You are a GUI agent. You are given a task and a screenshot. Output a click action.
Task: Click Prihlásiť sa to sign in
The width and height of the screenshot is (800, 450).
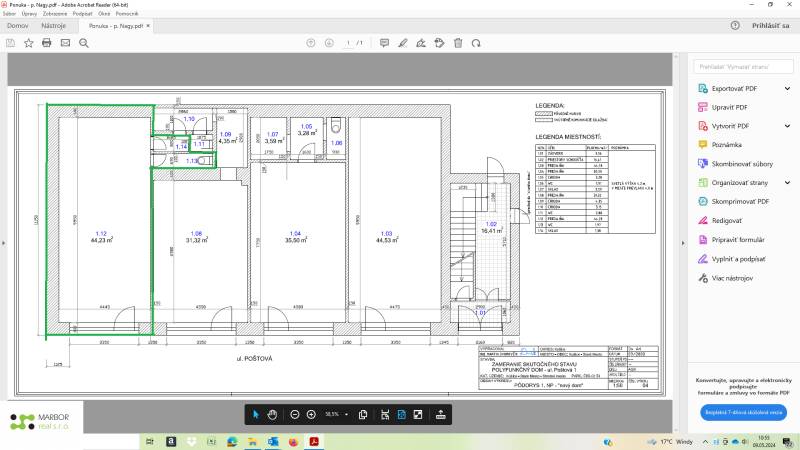pos(769,26)
